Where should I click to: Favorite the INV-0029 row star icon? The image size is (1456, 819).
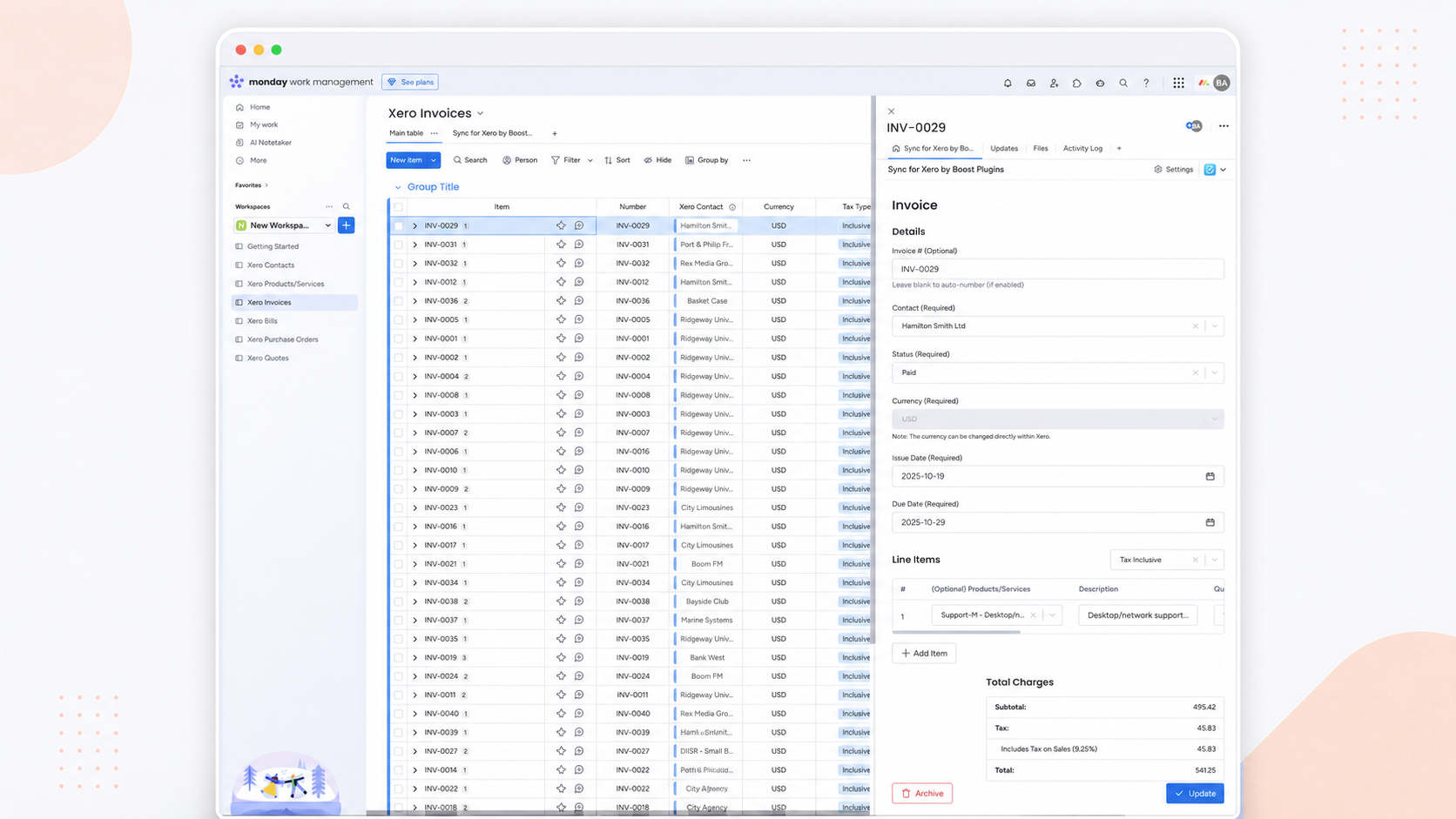(561, 225)
